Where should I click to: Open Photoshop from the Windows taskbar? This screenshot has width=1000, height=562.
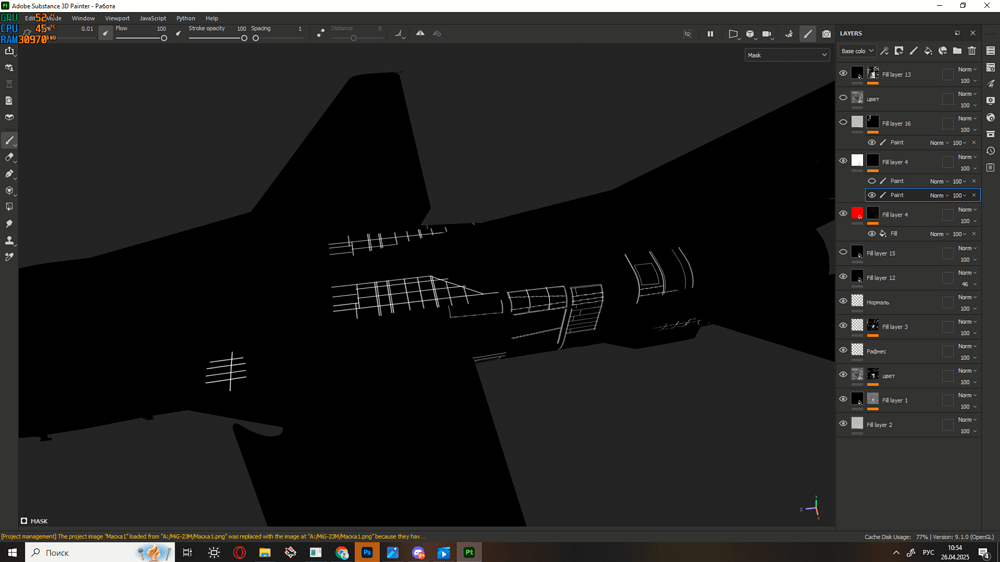pyautogui.click(x=367, y=552)
